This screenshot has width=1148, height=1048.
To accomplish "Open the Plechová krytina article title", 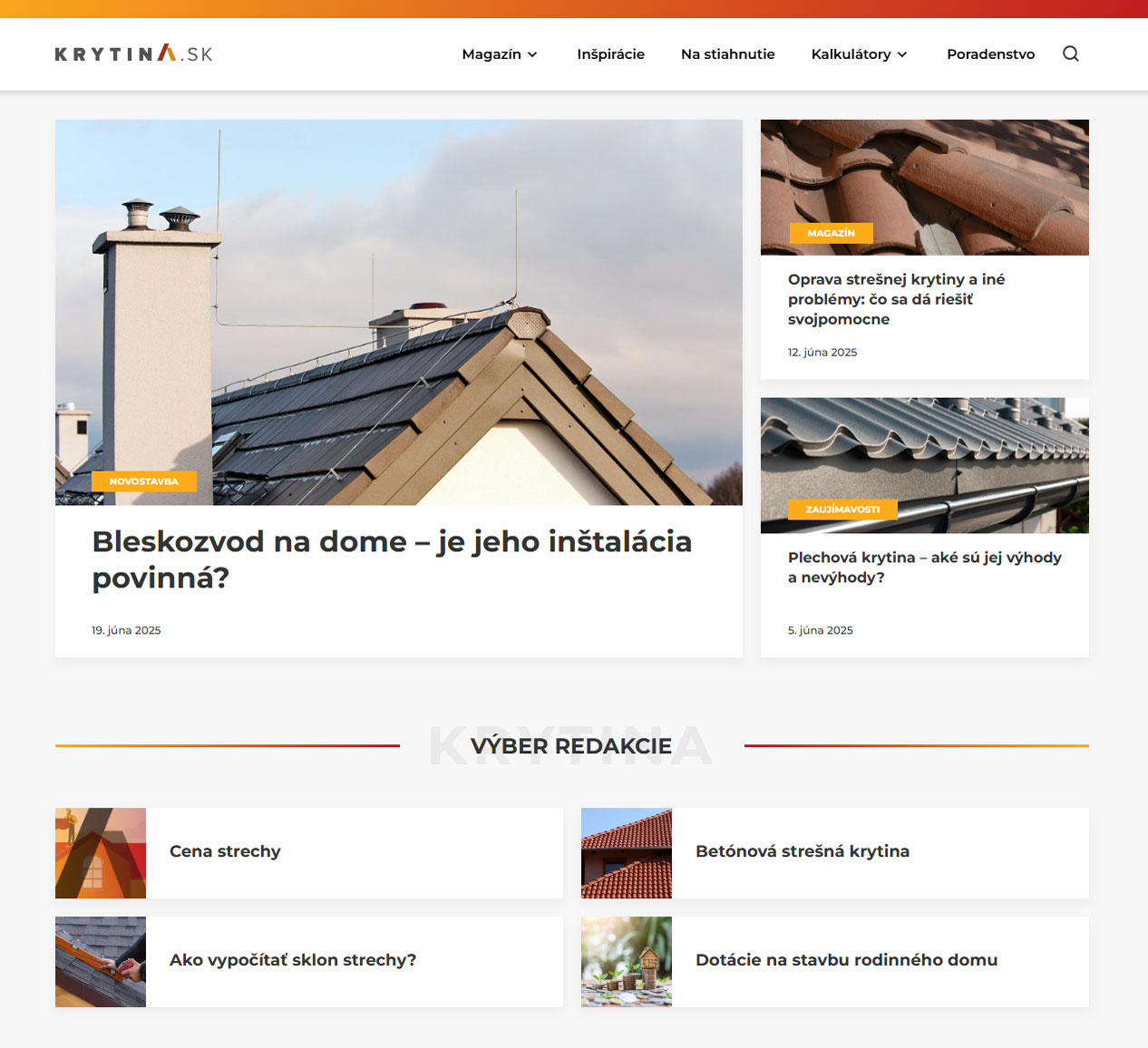I will (x=924, y=568).
